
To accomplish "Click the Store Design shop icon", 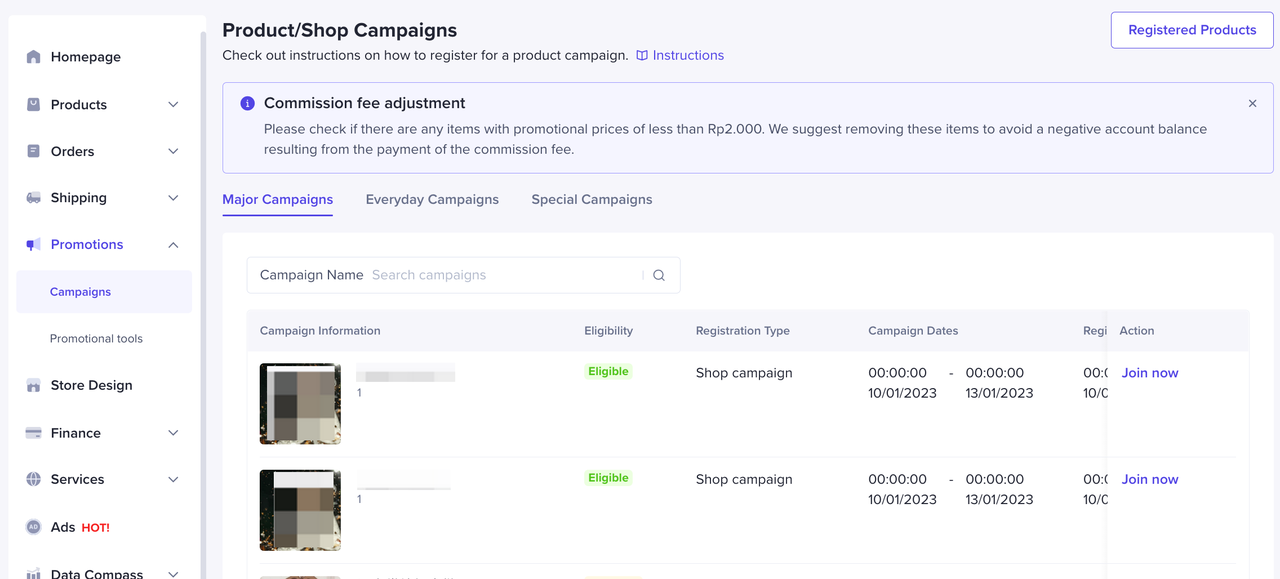I will 34,385.
